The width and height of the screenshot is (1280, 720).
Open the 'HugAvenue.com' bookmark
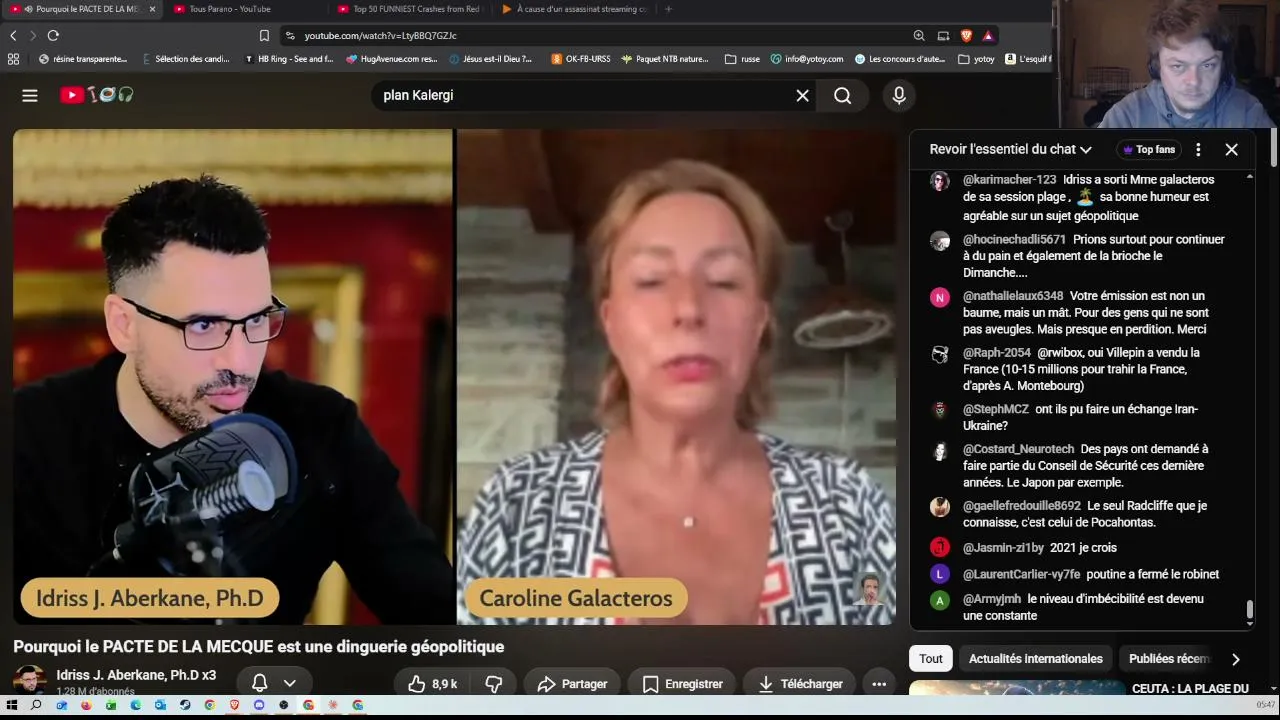pyautogui.click(x=392, y=59)
